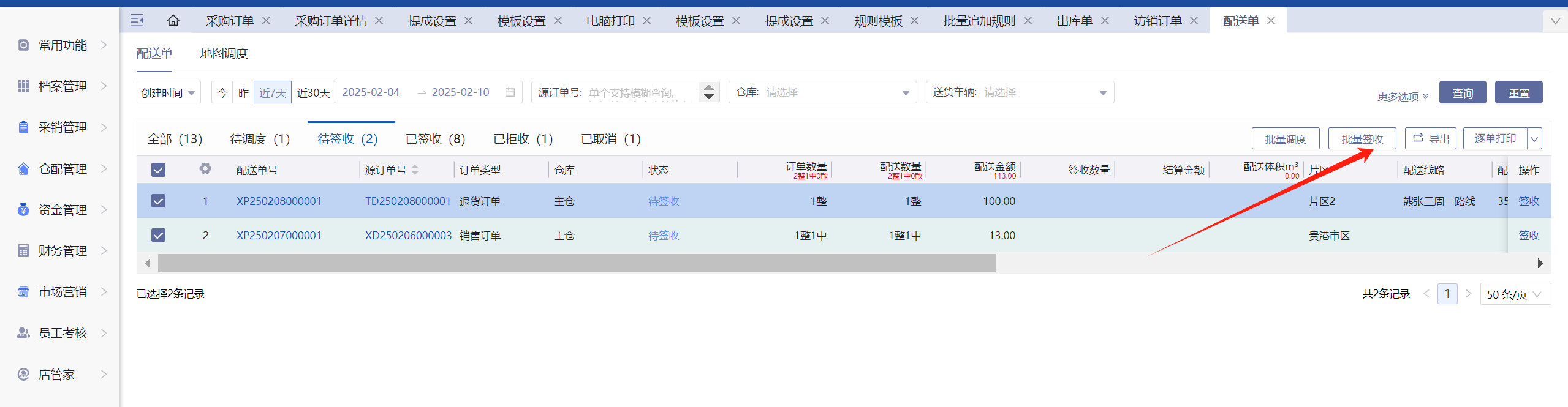Click the 源订单号 search input field
Viewport: 1568px width, 407px height.
pos(640,92)
